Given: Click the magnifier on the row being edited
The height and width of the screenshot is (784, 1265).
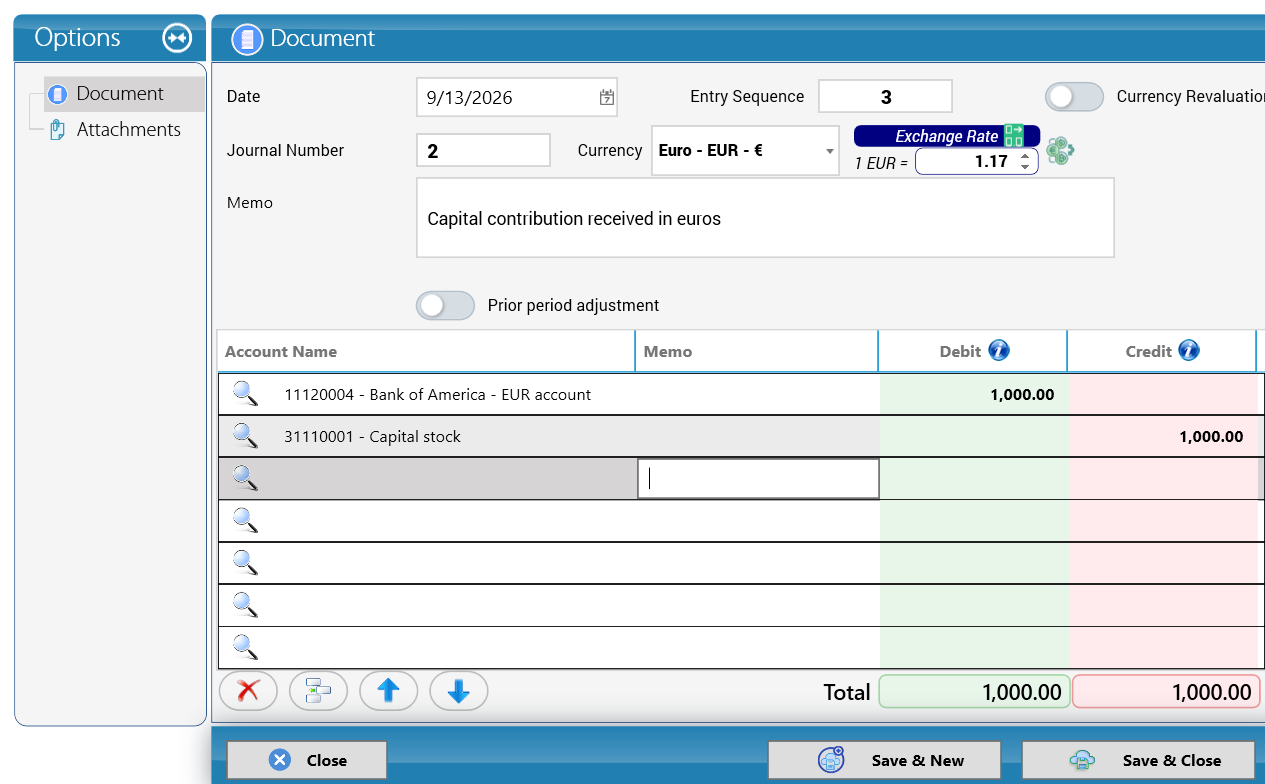Looking at the screenshot, I should coord(245,478).
